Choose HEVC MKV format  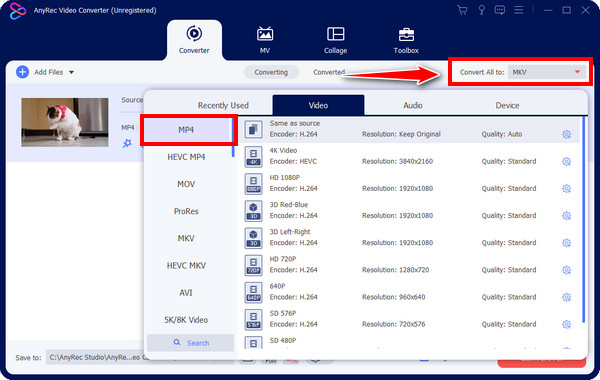coord(186,266)
